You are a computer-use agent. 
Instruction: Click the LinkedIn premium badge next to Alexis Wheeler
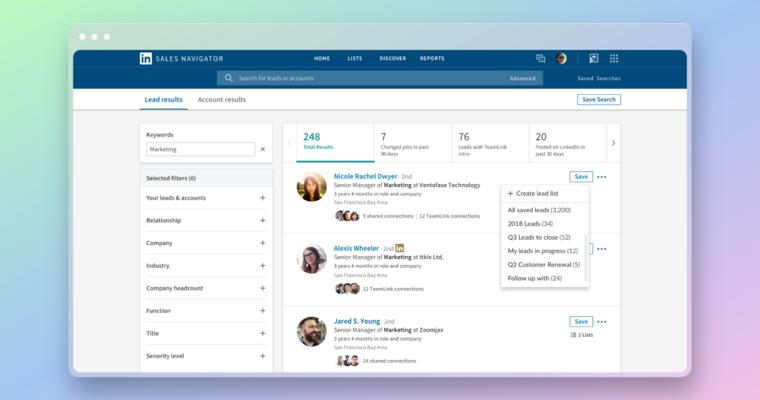click(400, 247)
